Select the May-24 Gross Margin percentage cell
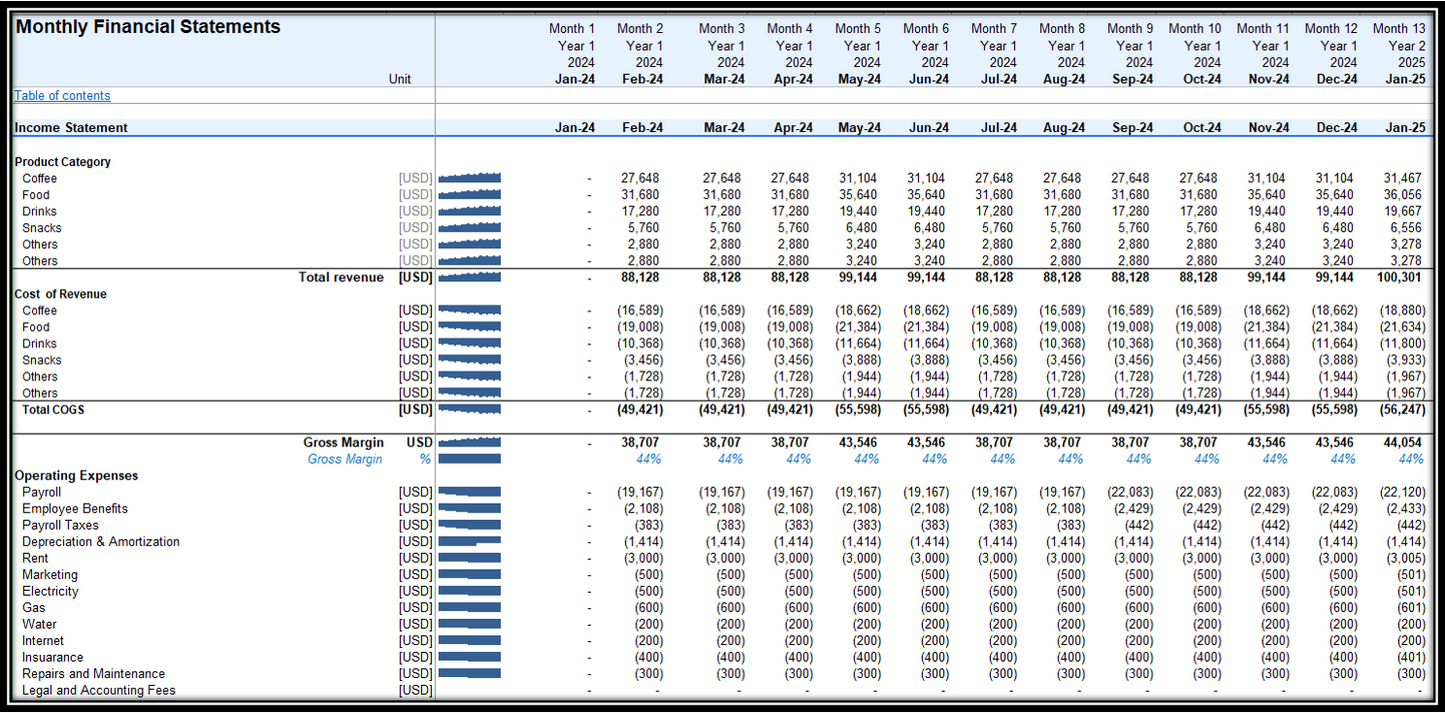The width and height of the screenshot is (1445, 713). coord(866,459)
